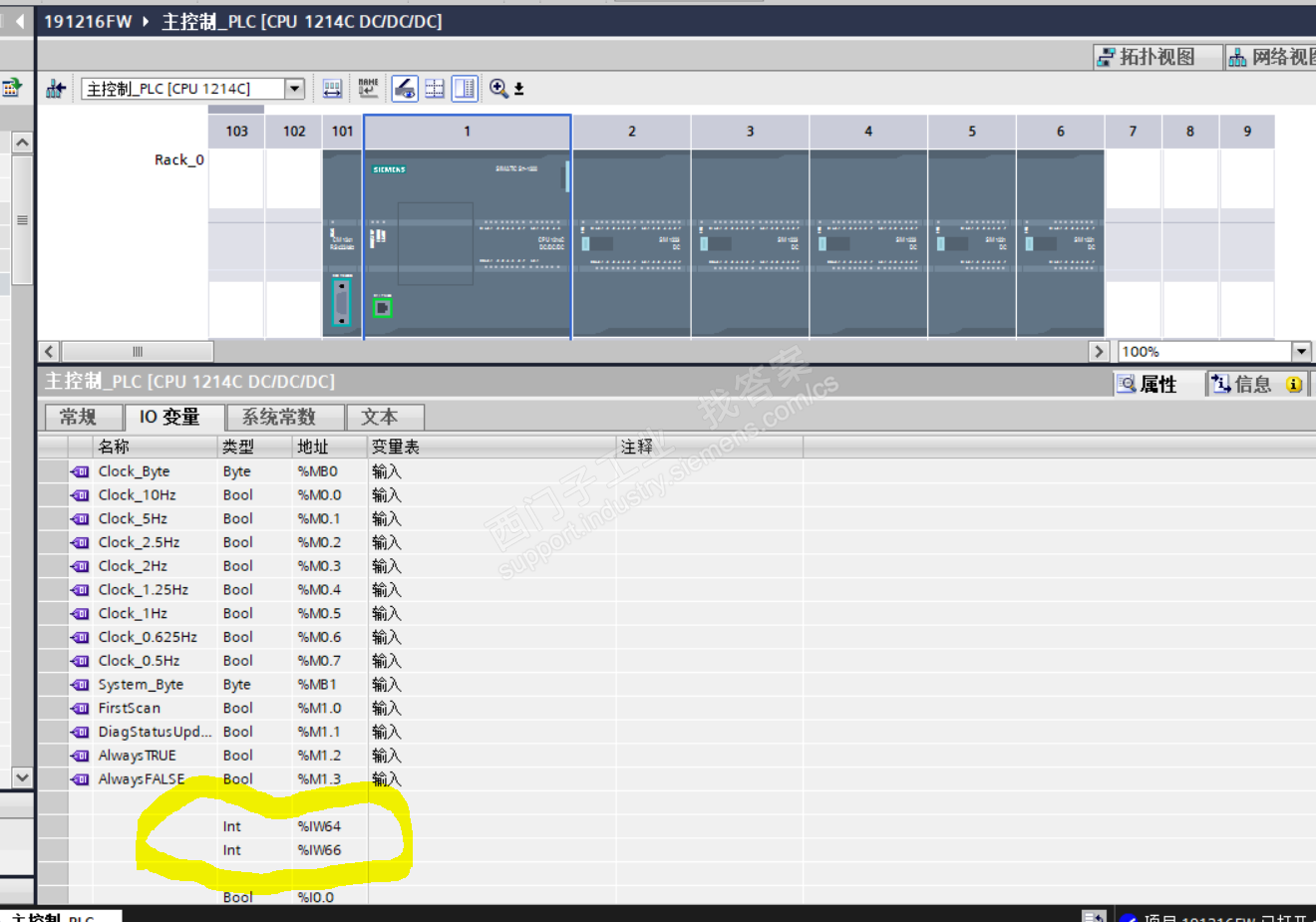This screenshot has height=922, width=1316.
Task: Click the tag icon beside Clock_Byte
Action: pyautogui.click(x=80, y=471)
